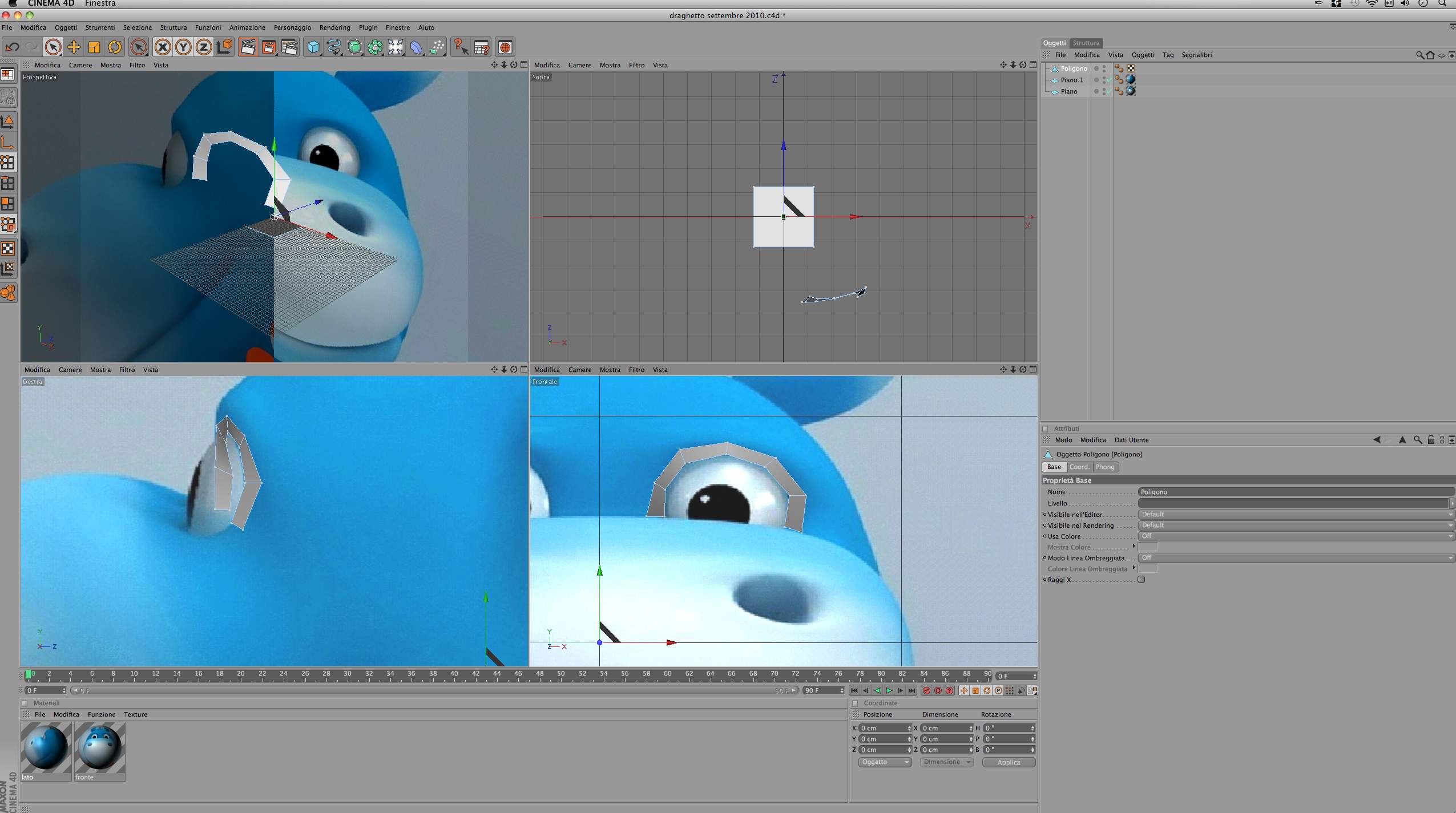Select the Scale tool

(94, 47)
